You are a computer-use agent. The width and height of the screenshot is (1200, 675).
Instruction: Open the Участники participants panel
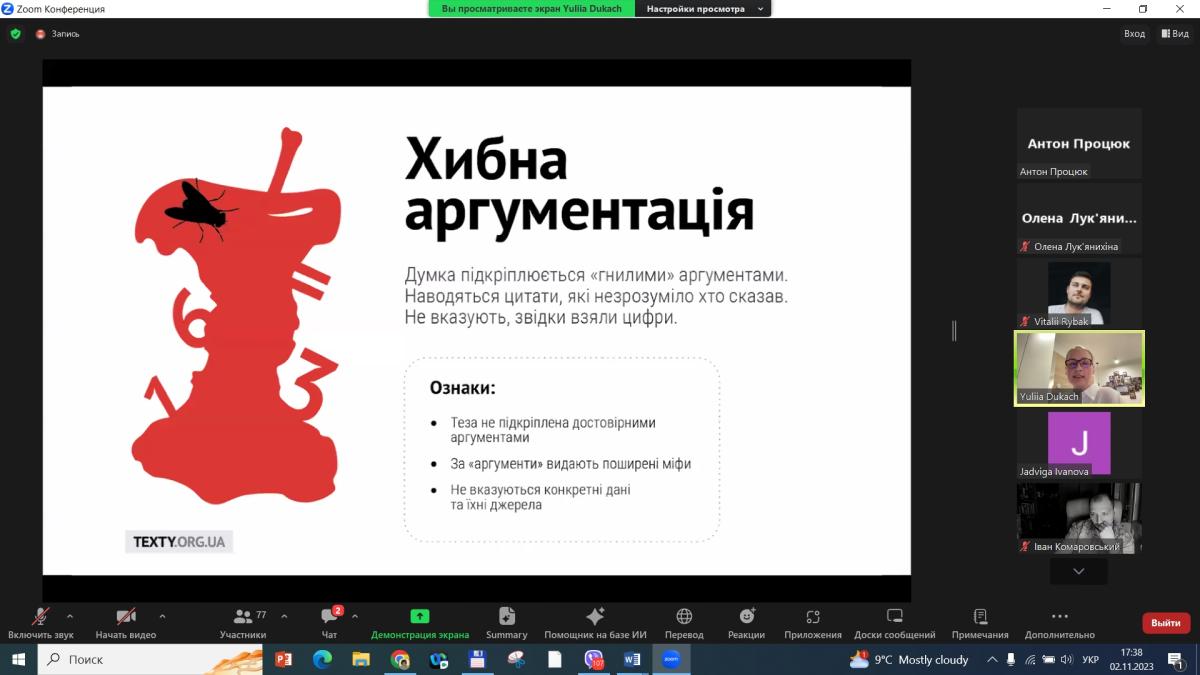coord(243,623)
